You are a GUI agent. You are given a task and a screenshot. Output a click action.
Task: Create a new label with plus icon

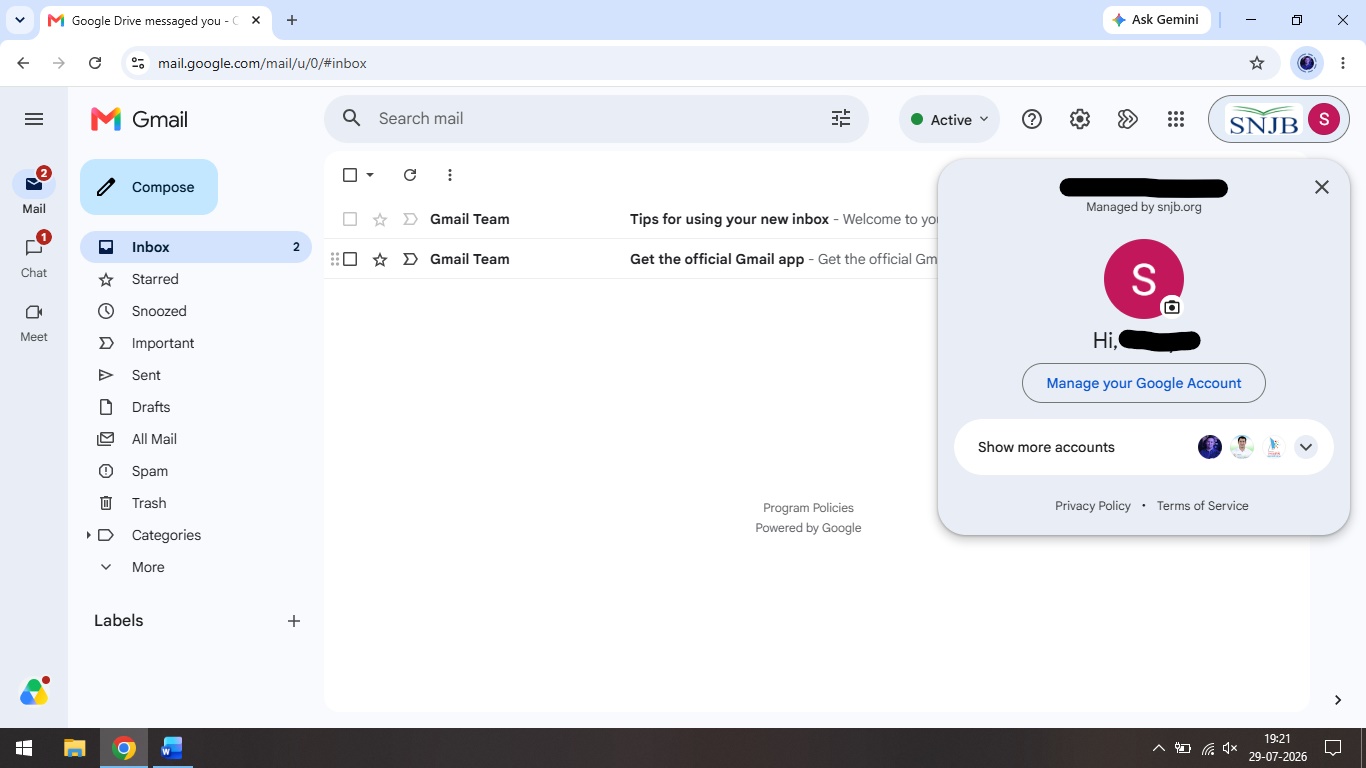point(294,621)
